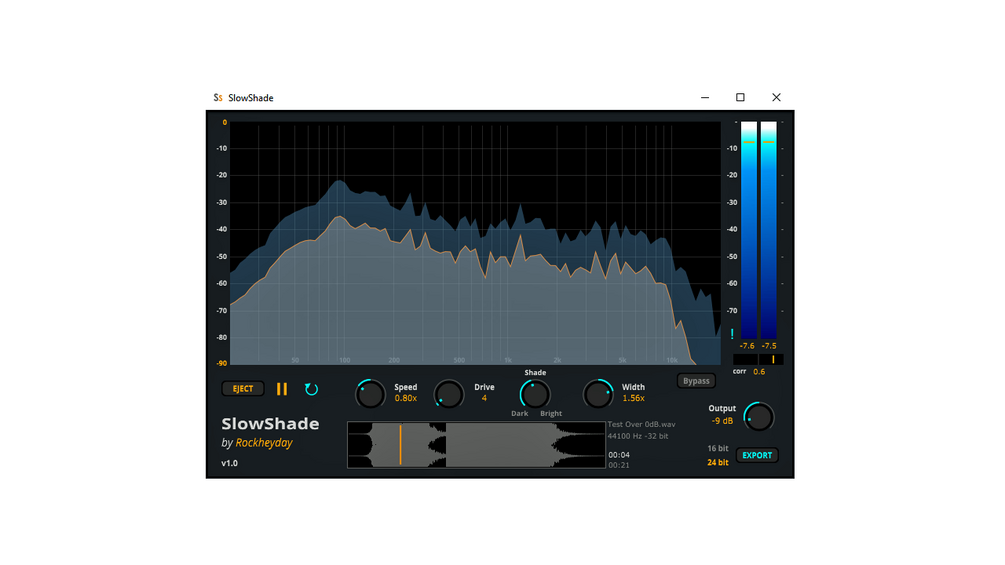Click the left peak value -7.6
This screenshot has width=1005, height=565.
(x=747, y=346)
